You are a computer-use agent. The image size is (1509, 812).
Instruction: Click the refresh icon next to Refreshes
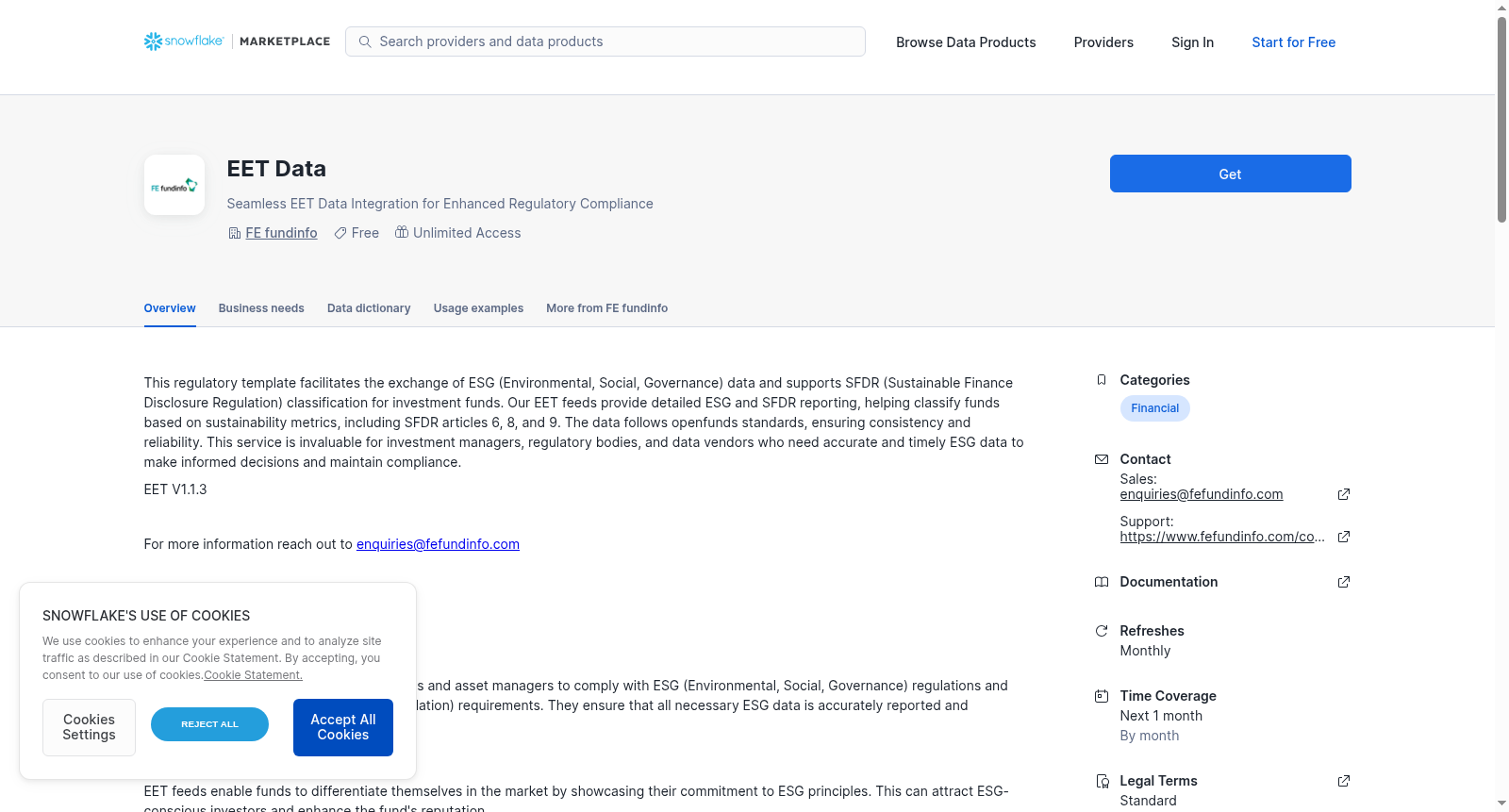pos(1102,631)
